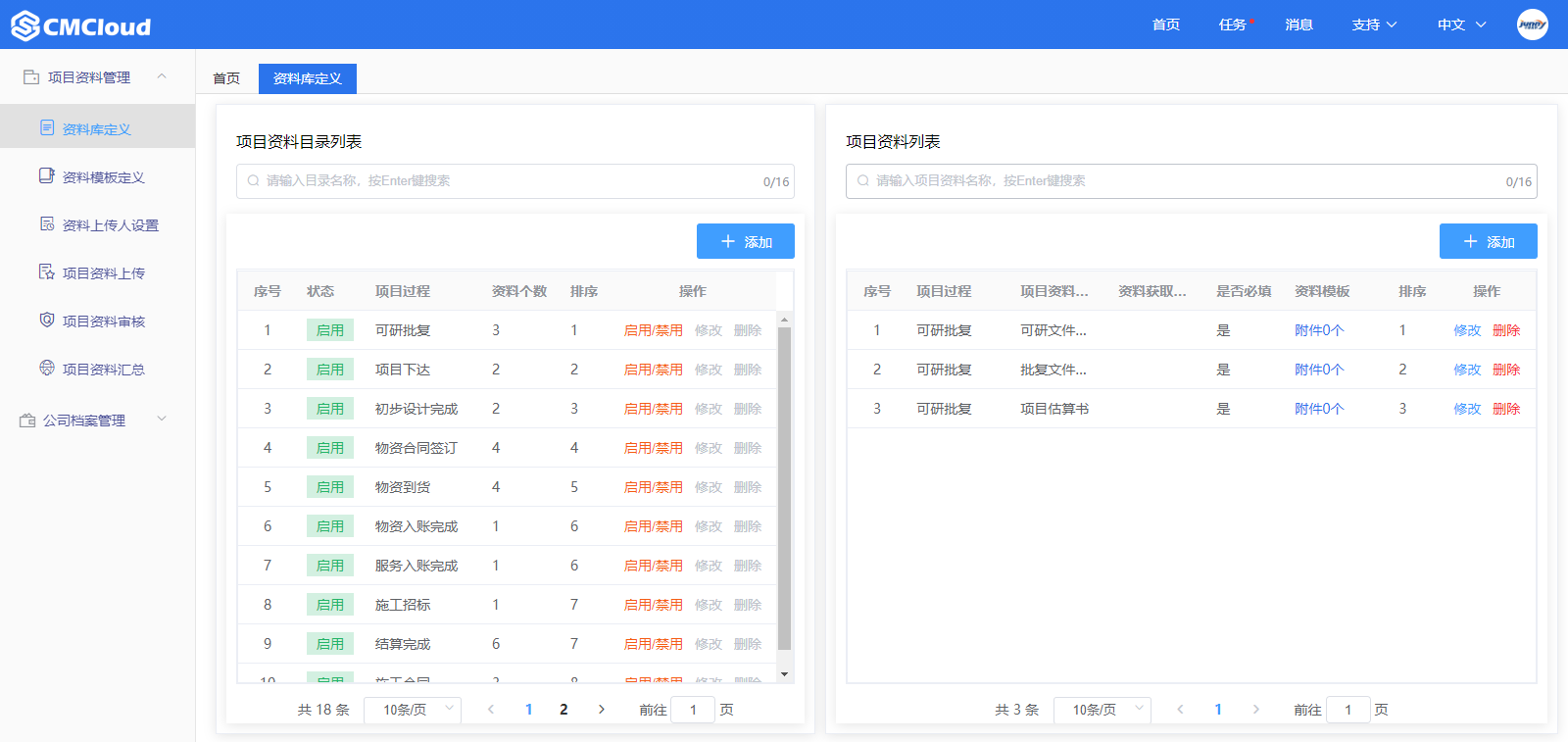This screenshot has height=742, width=1568.
Task: Open the user avatar menu
Action: (1533, 25)
